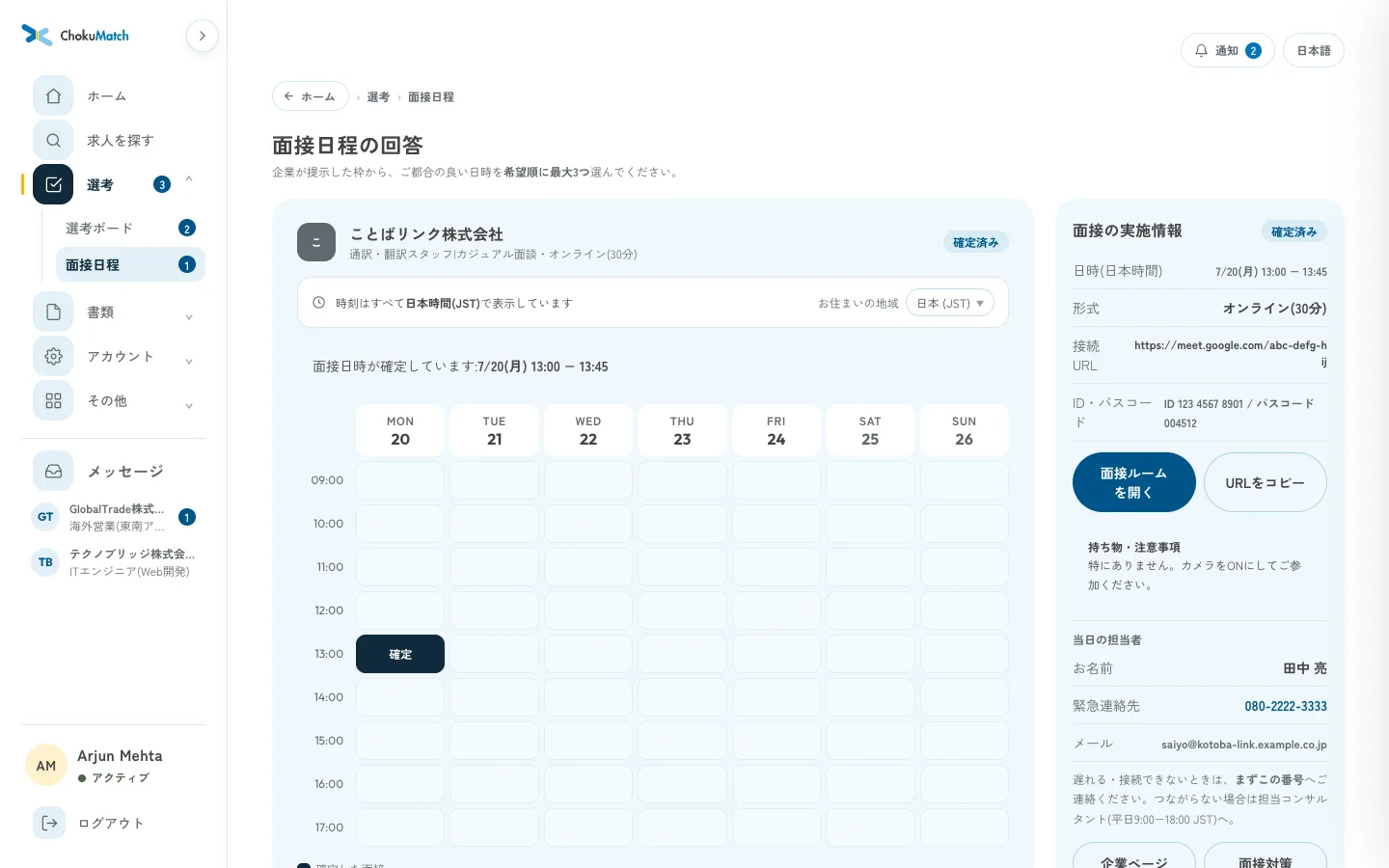
Task: Select the confirmed 確定 slot on Monday 13:00
Action: point(400,654)
